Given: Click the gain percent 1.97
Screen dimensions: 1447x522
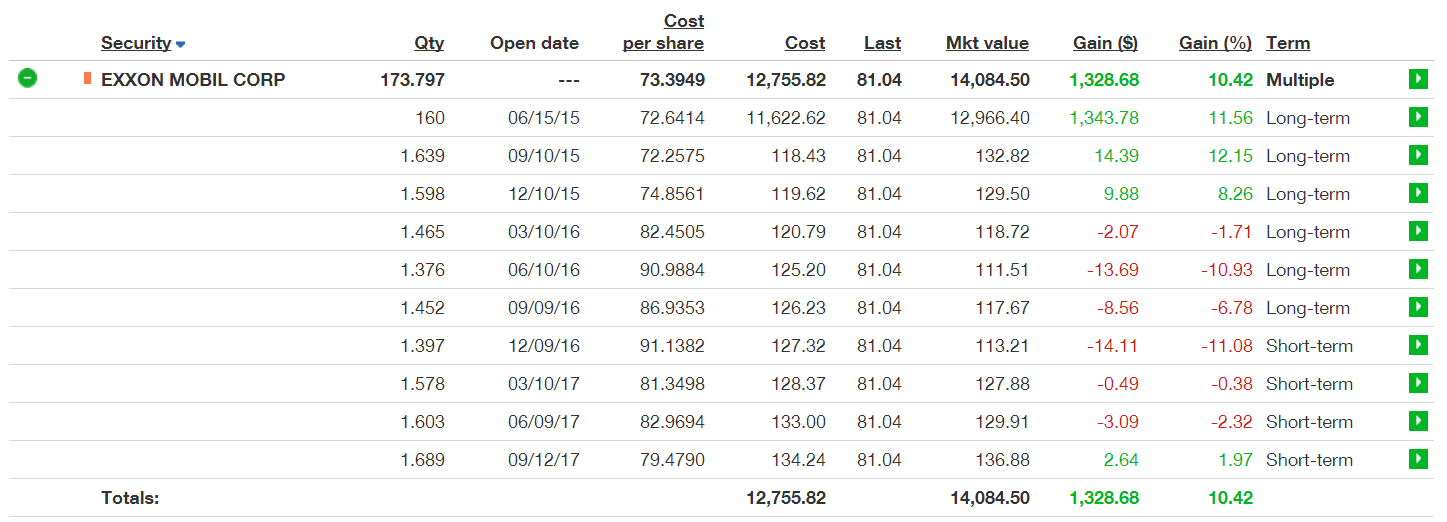Looking at the screenshot, I should [1235, 459].
